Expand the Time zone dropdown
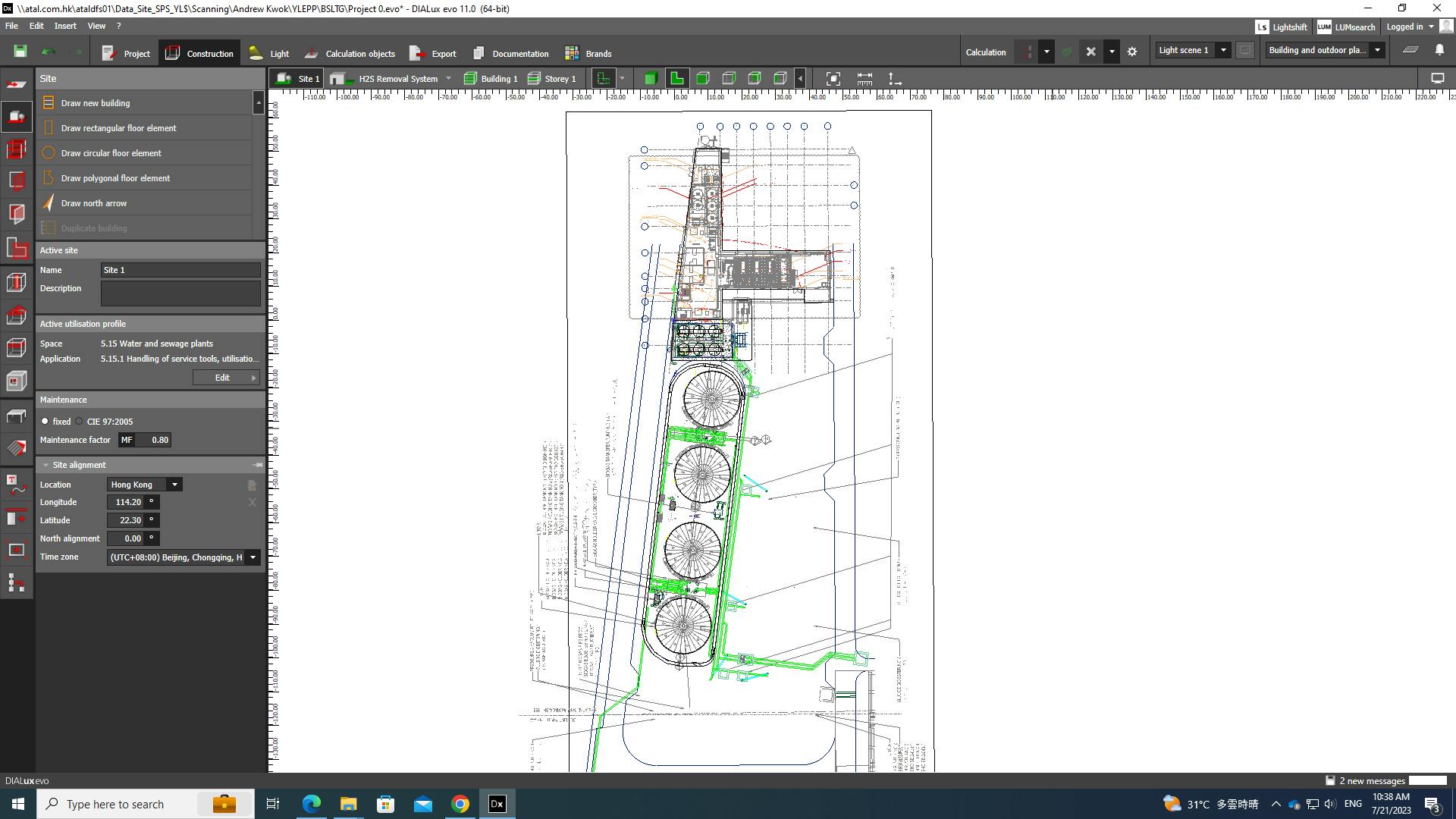 (x=253, y=557)
